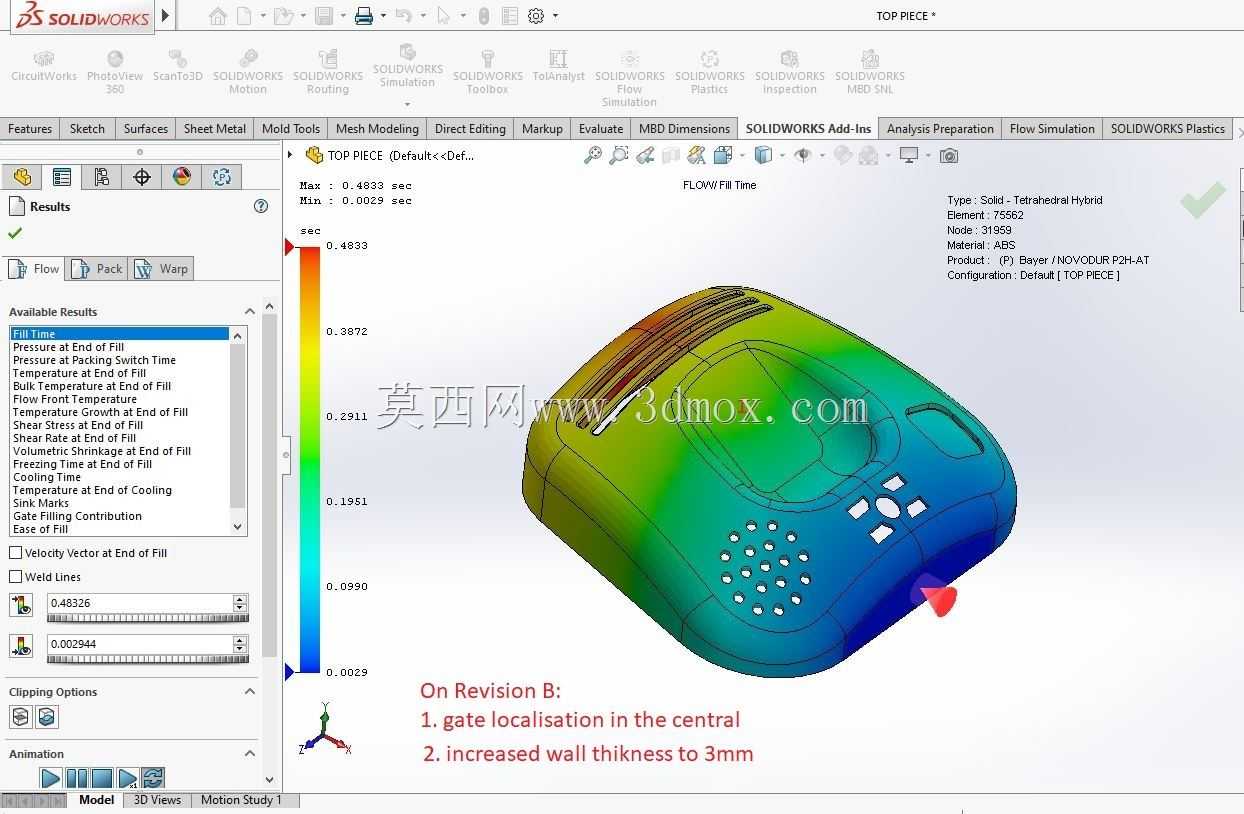Click the Hide/Show Items eye icon
This screenshot has height=814, width=1244.
pos(802,155)
